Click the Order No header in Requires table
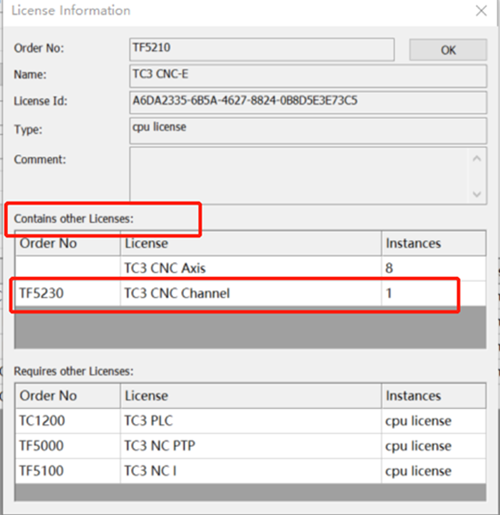Screen dimensions: 500x515 click(68, 396)
